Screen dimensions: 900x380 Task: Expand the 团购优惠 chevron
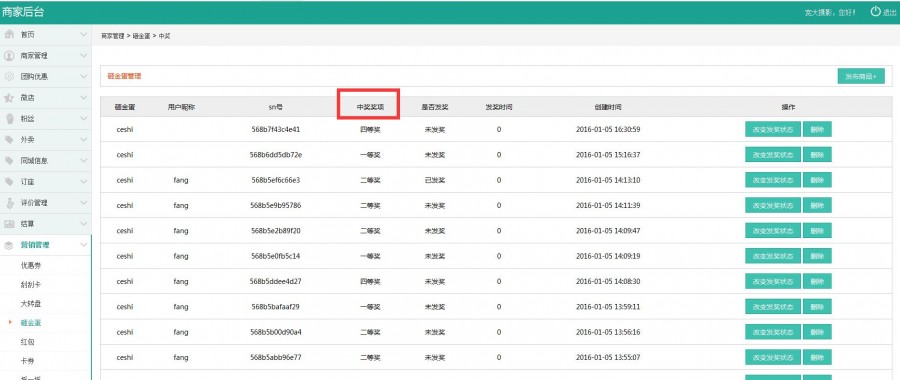click(84, 76)
